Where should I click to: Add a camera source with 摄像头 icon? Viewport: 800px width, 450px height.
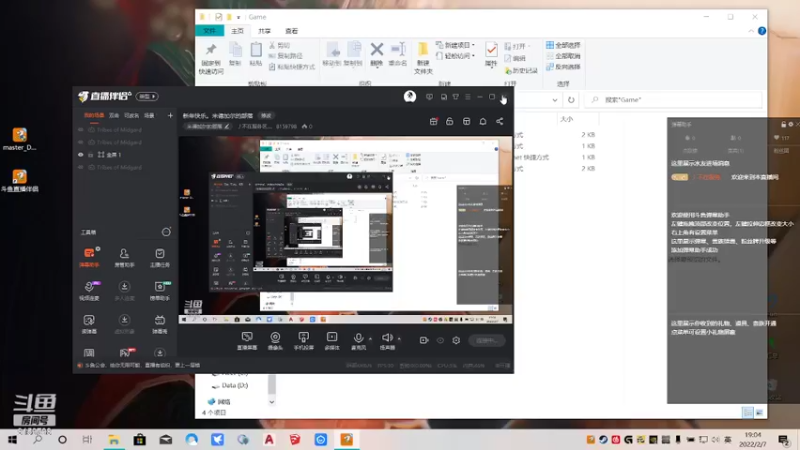[275, 340]
